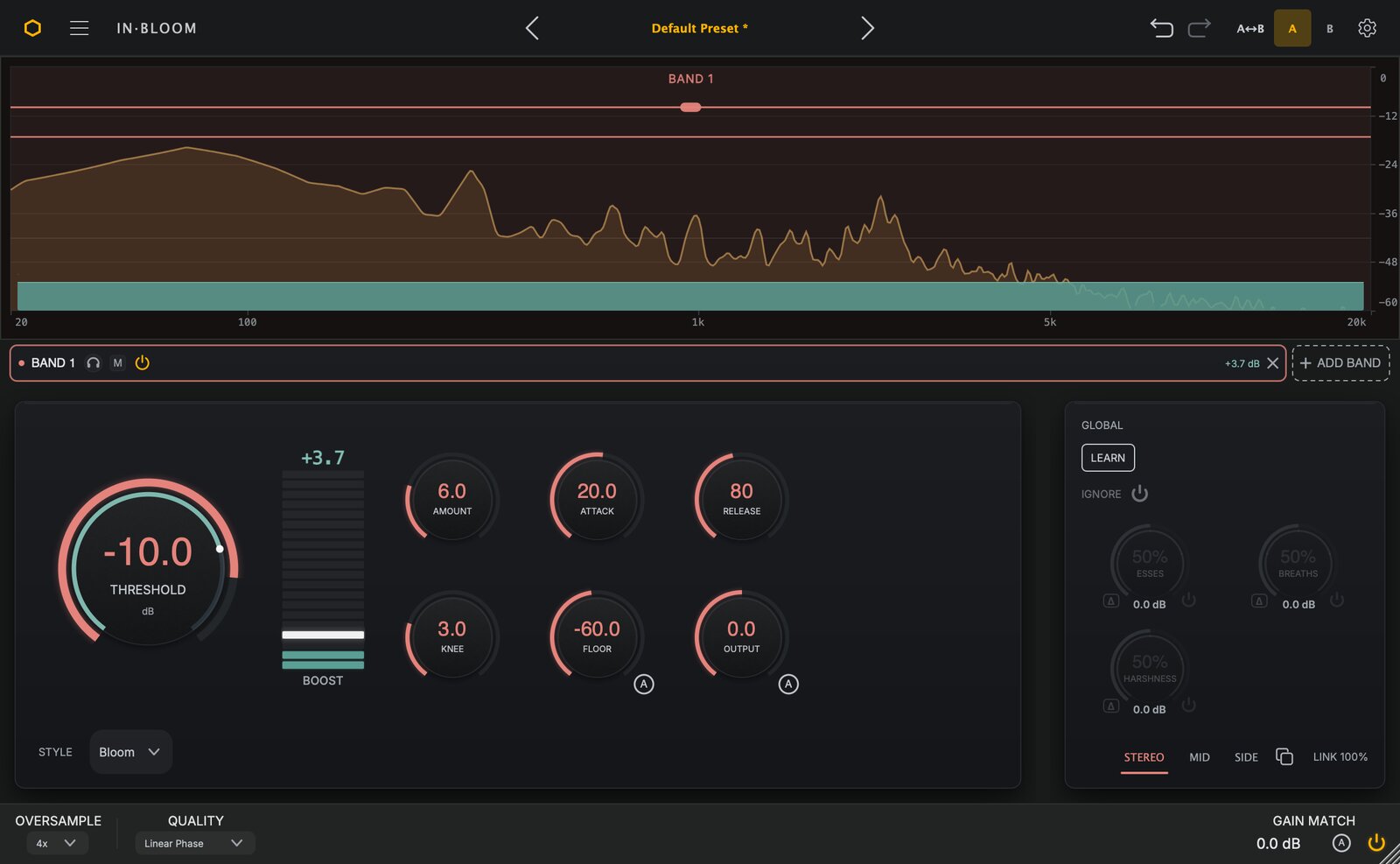The image size is (1400, 864).
Task: Click the undo arrow icon
Action: (1161, 28)
